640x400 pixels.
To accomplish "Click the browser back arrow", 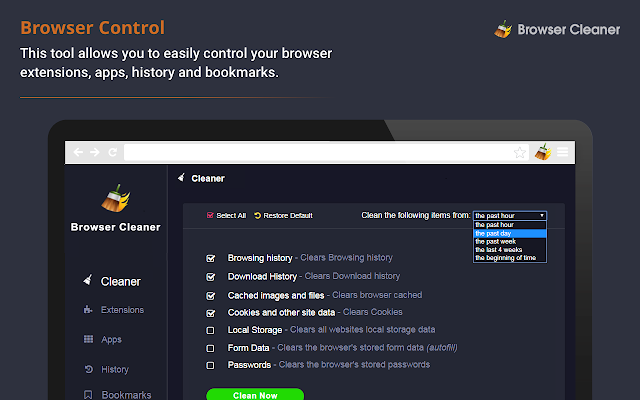I will 78,152.
